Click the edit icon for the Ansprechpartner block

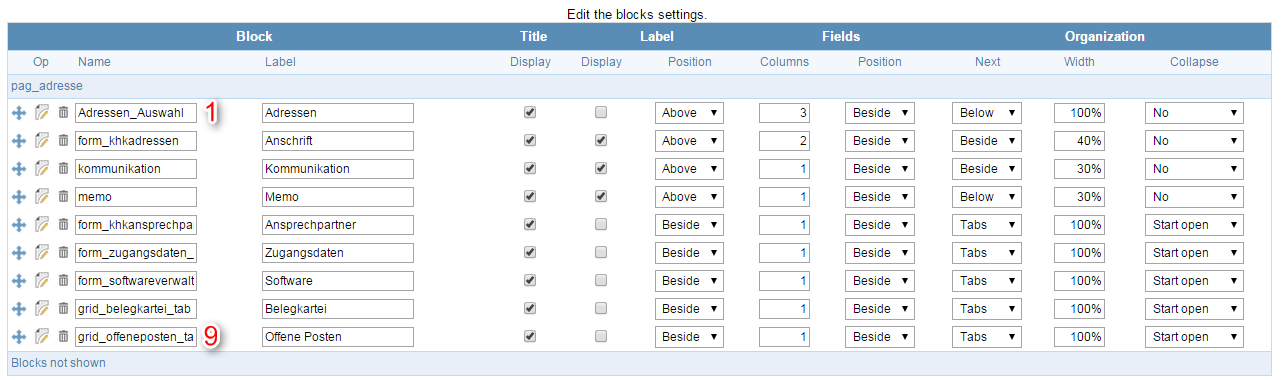41,225
